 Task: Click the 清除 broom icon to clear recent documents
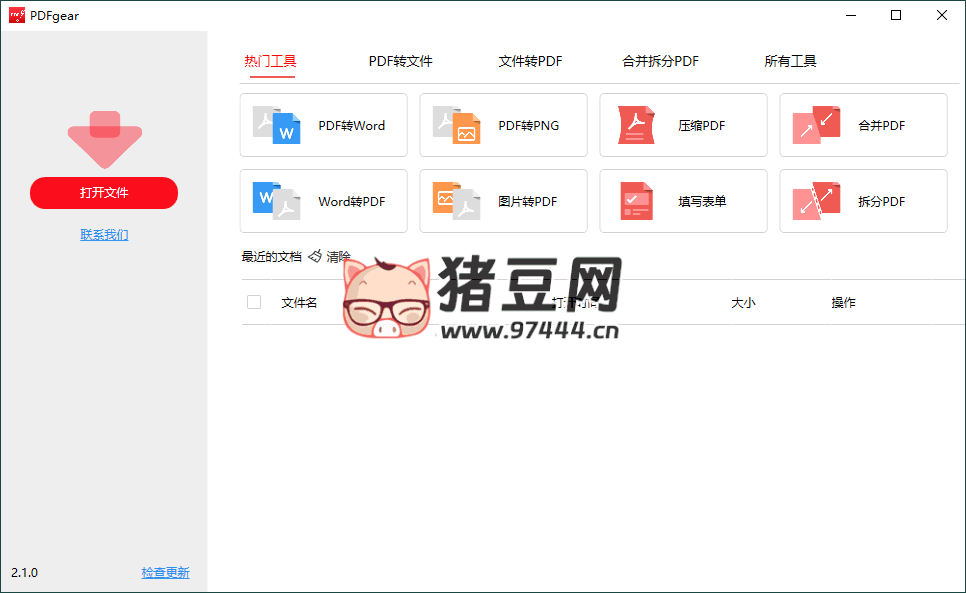click(313, 256)
